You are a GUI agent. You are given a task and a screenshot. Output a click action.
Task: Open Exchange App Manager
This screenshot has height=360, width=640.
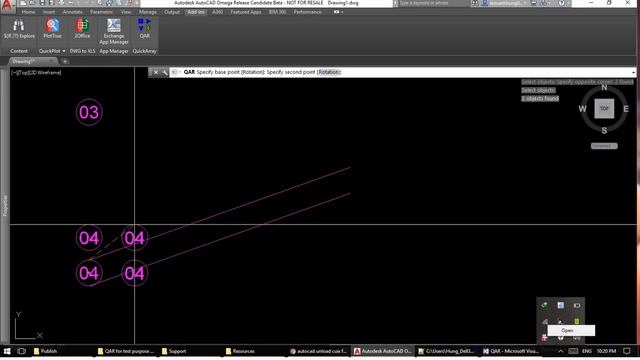(x=114, y=32)
